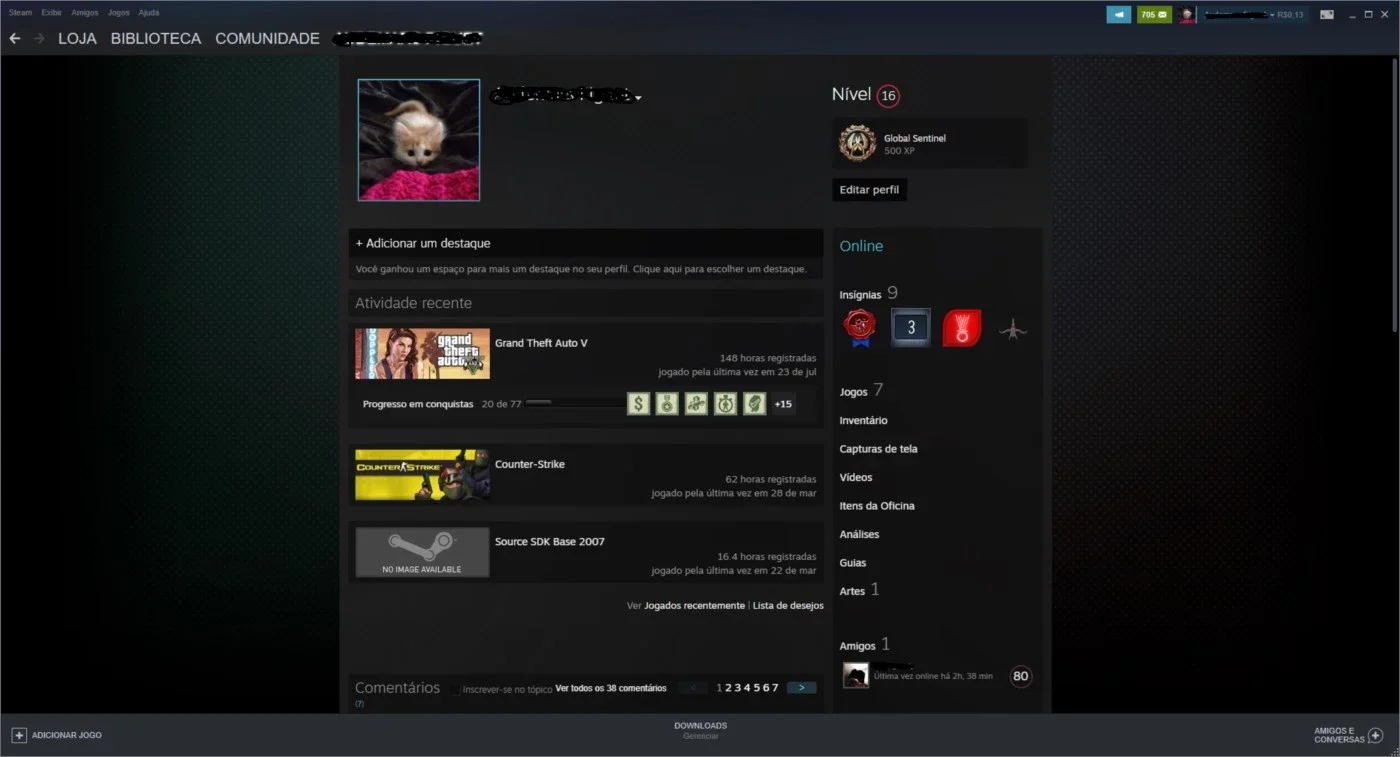
Task: Click the friend's avatar thumbnail
Action: 856,676
